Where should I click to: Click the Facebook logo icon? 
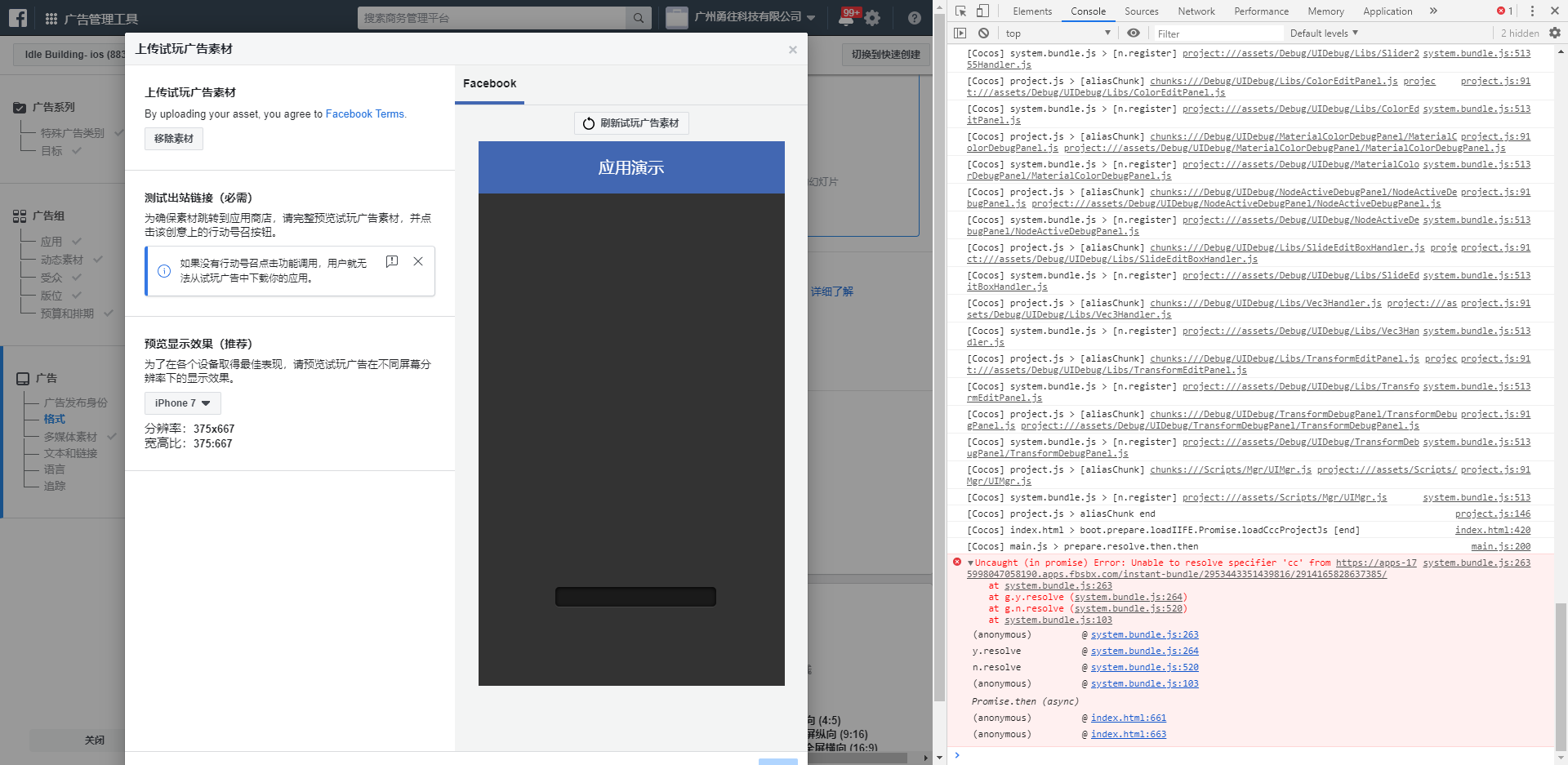(x=18, y=17)
